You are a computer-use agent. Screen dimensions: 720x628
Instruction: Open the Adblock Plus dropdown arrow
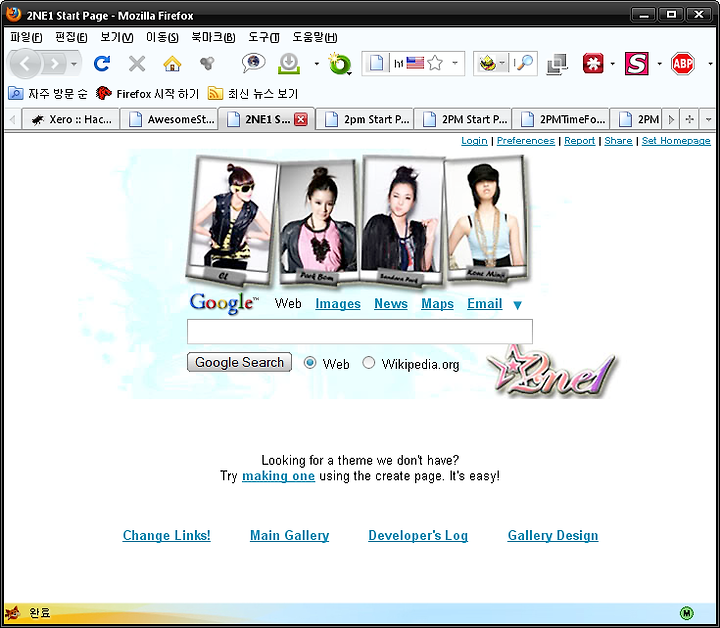[710, 64]
